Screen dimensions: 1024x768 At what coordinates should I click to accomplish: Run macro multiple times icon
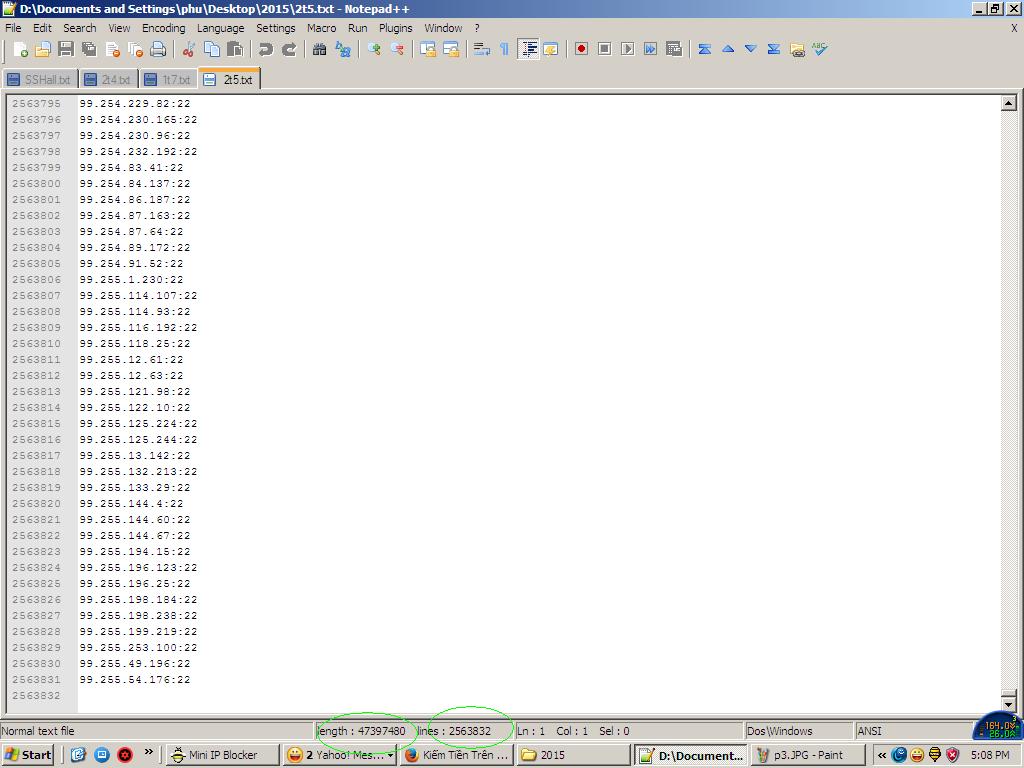coord(650,50)
